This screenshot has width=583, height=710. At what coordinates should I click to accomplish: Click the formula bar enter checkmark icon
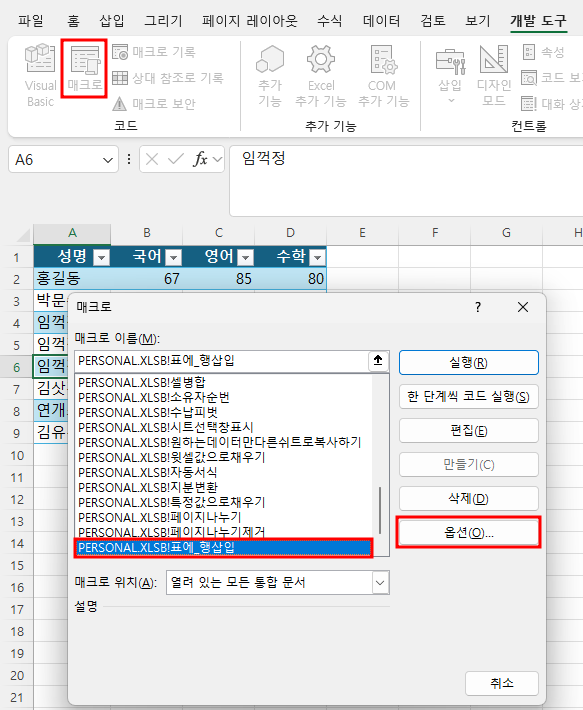click(176, 159)
